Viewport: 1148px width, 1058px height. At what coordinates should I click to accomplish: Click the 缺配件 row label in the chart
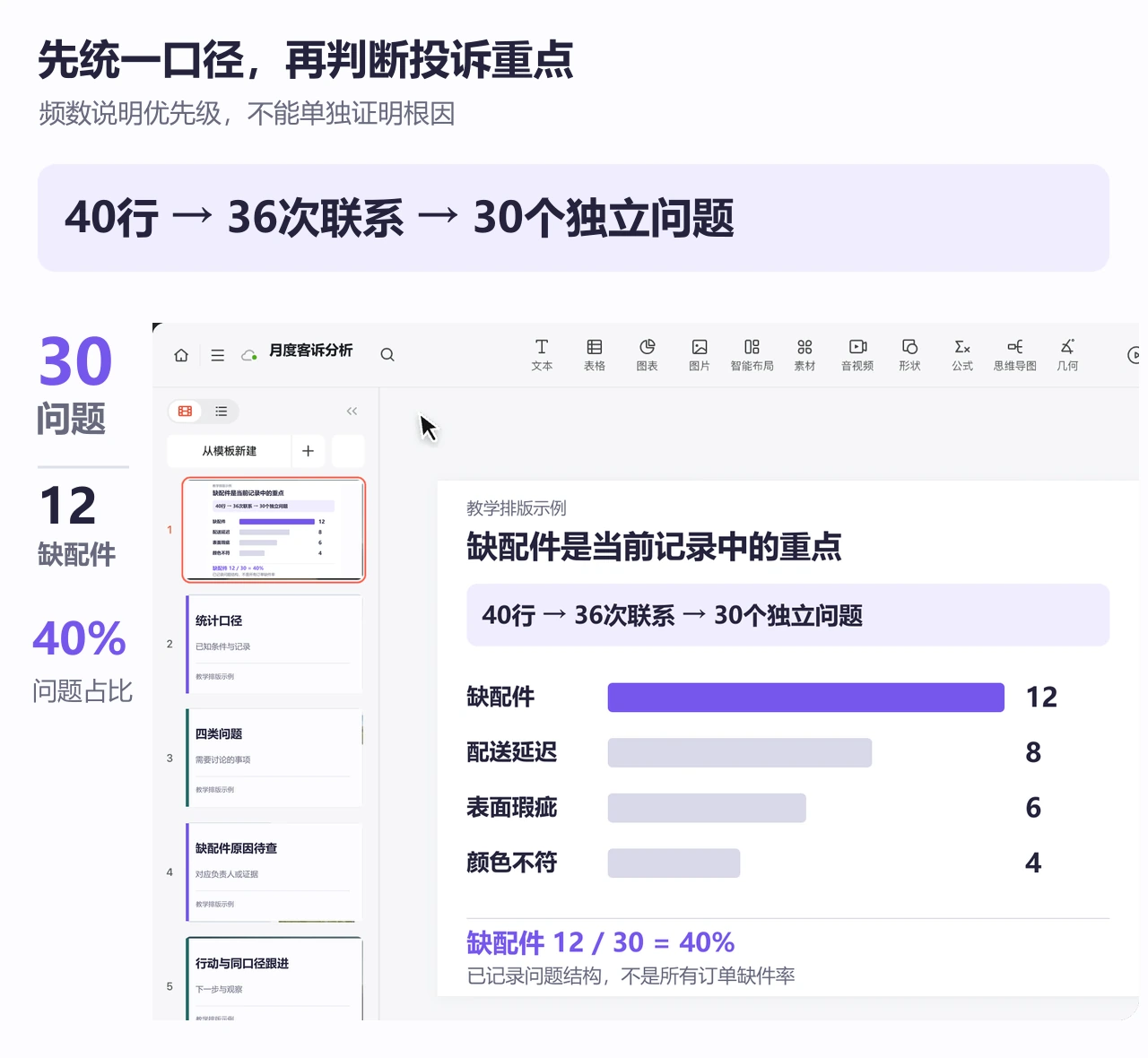coord(500,697)
